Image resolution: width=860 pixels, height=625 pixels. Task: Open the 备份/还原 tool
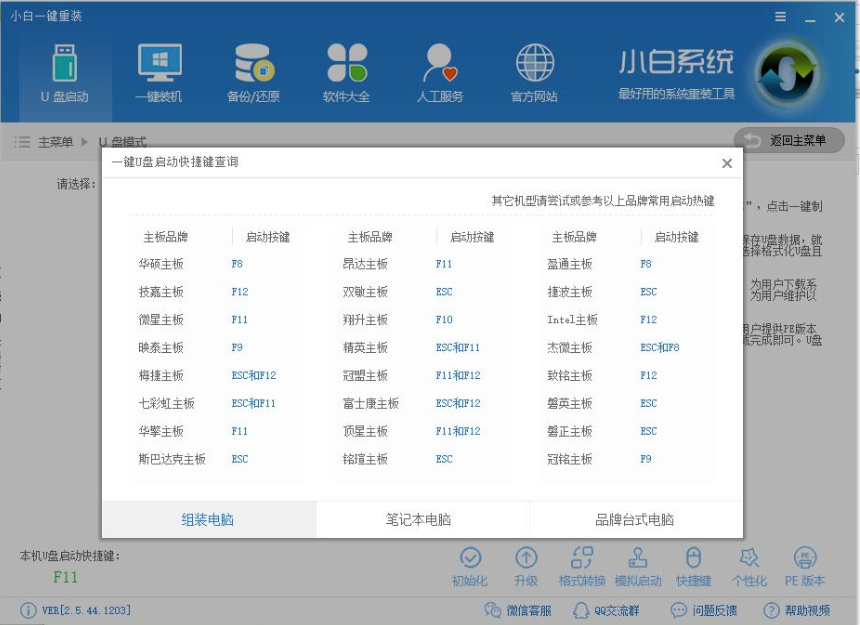(253, 73)
